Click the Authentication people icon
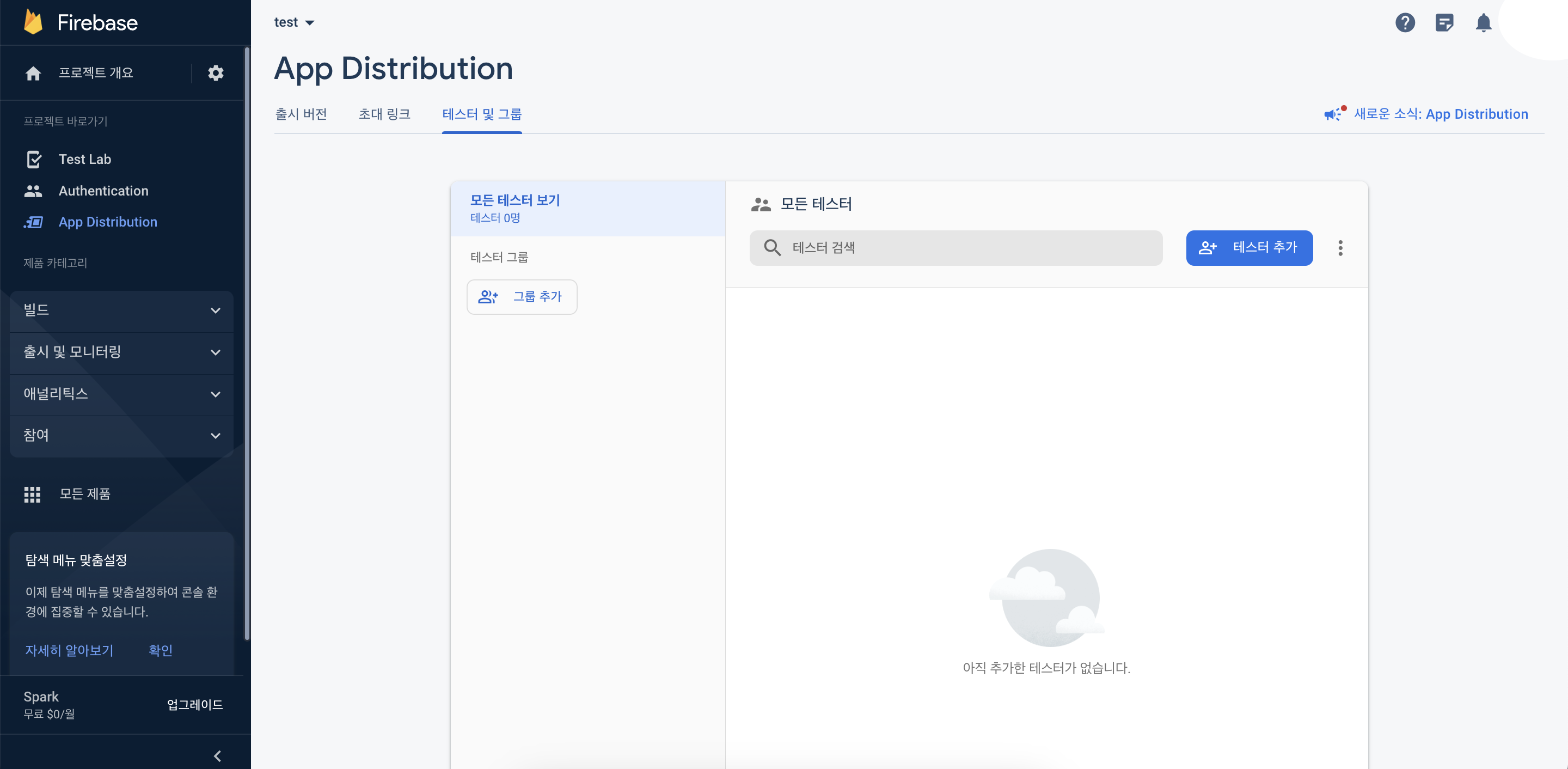This screenshot has width=1568, height=769. 33,191
